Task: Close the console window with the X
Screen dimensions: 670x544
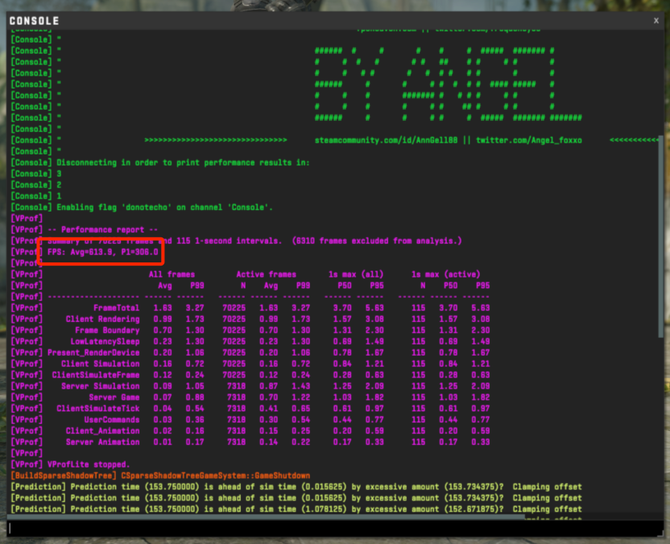Action: coord(656,20)
